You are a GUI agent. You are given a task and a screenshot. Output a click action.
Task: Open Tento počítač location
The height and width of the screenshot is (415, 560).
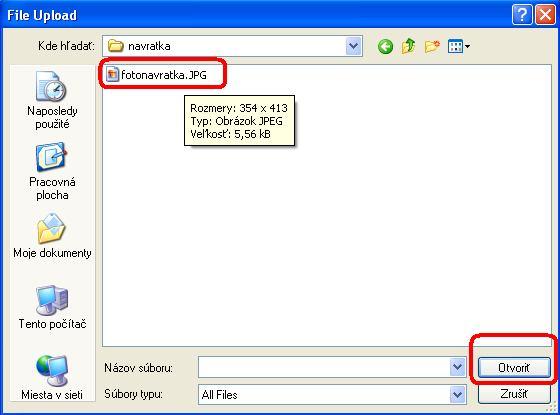52,307
